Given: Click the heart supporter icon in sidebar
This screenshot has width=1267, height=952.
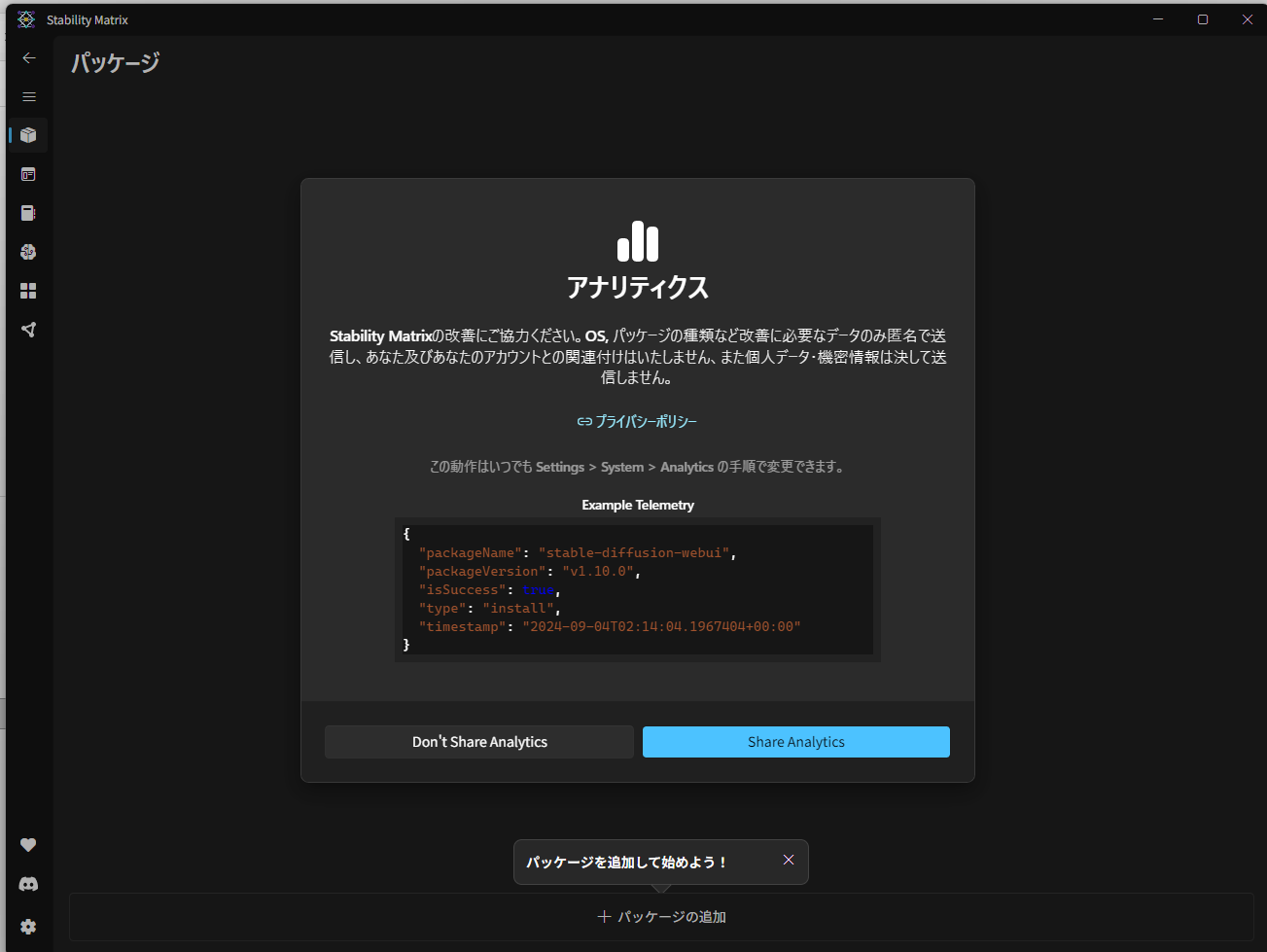Looking at the screenshot, I should 28,845.
